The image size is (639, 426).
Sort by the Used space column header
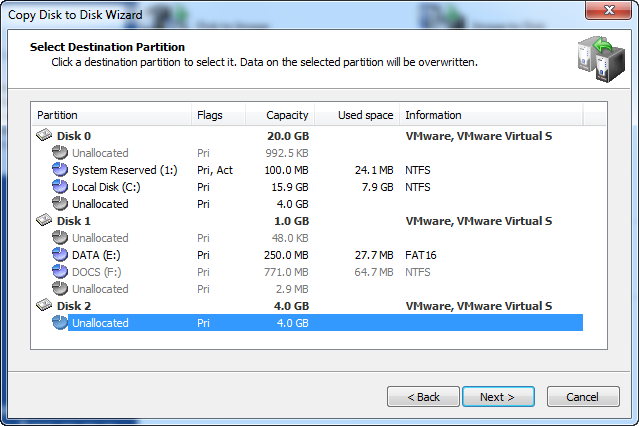pos(357,115)
